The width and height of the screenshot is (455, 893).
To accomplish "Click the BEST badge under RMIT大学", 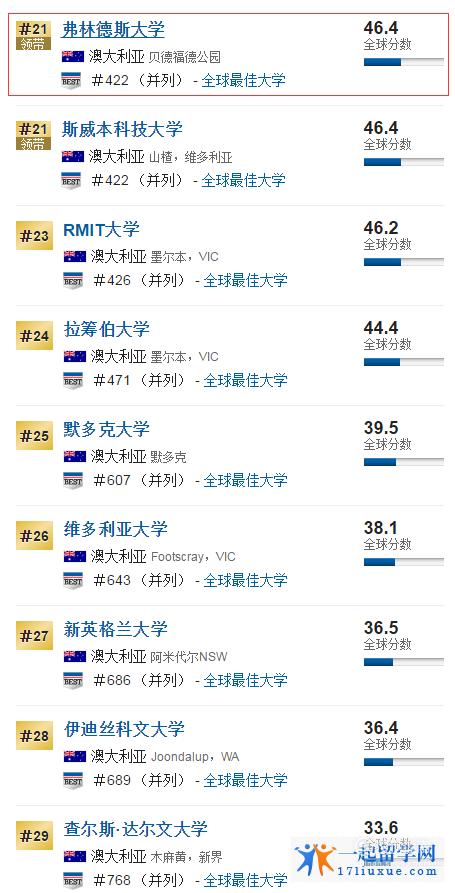I will pos(73,281).
